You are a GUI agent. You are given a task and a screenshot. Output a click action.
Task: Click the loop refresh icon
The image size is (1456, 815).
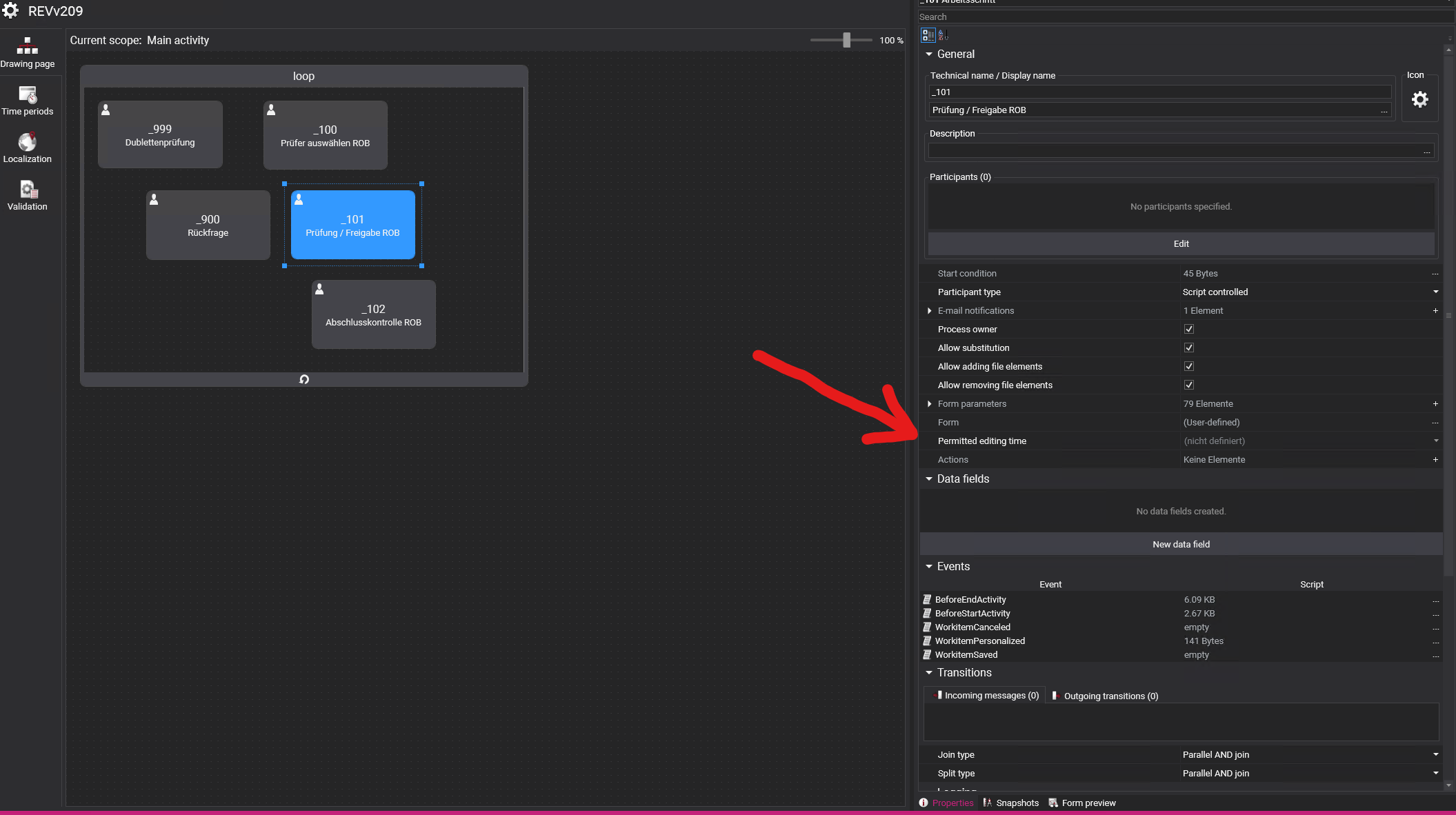[304, 379]
